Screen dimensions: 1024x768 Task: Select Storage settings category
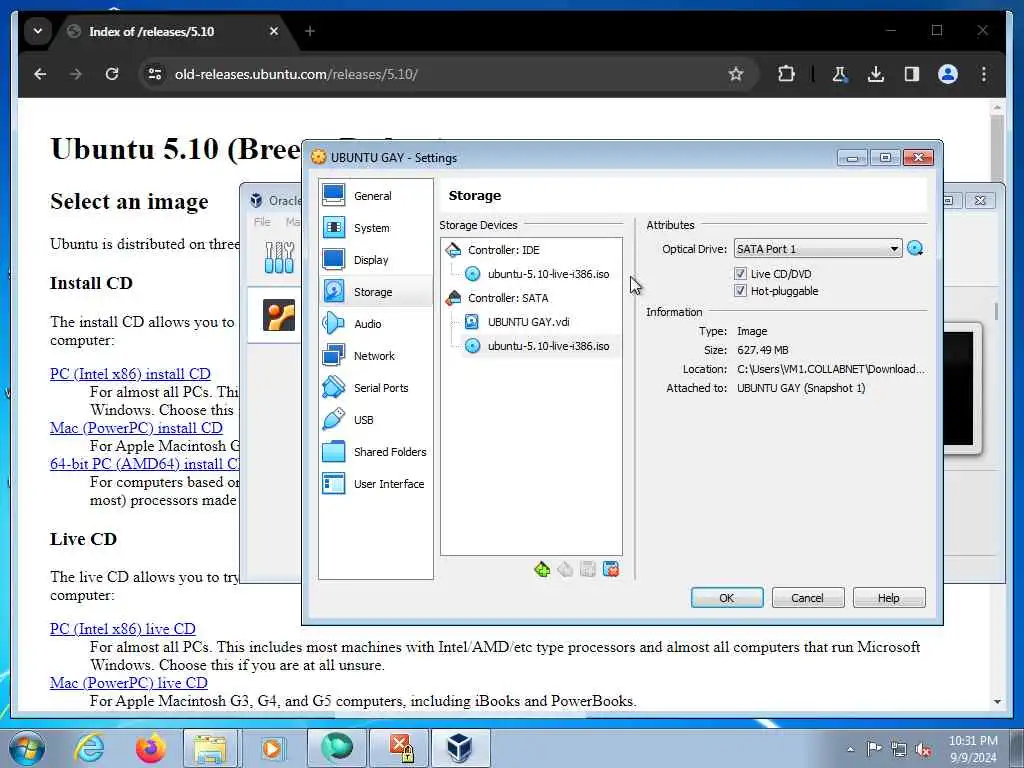(x=376, y=292)
